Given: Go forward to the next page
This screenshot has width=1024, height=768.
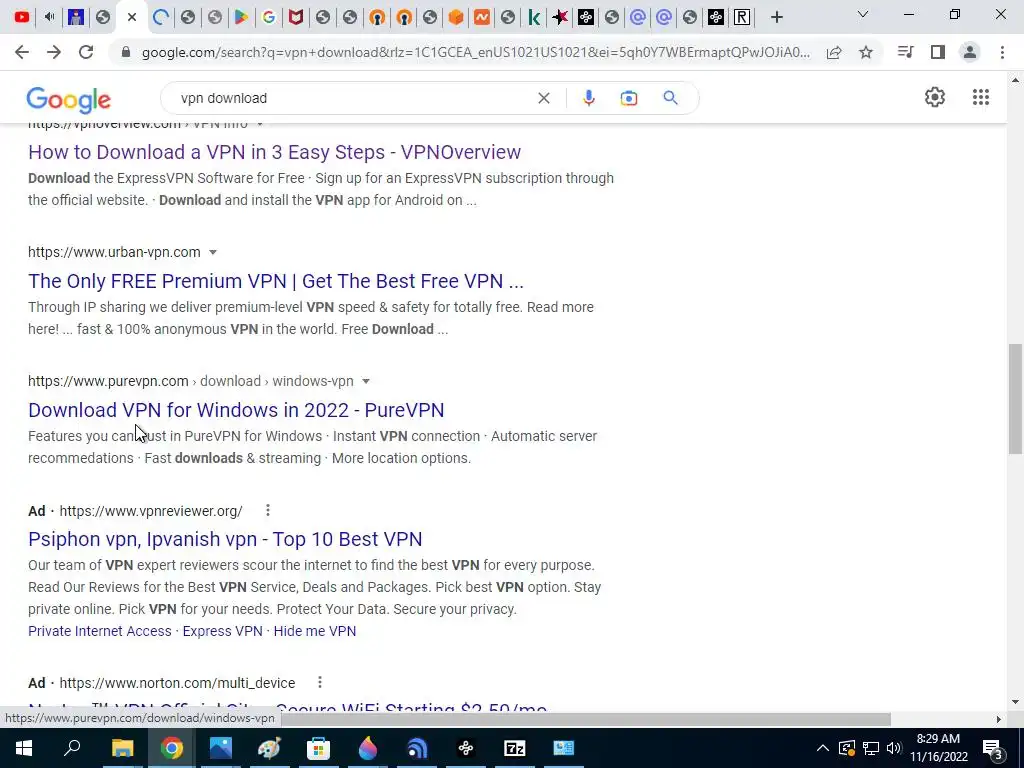Looking at the screenshot, I should (x=54, y=52).
